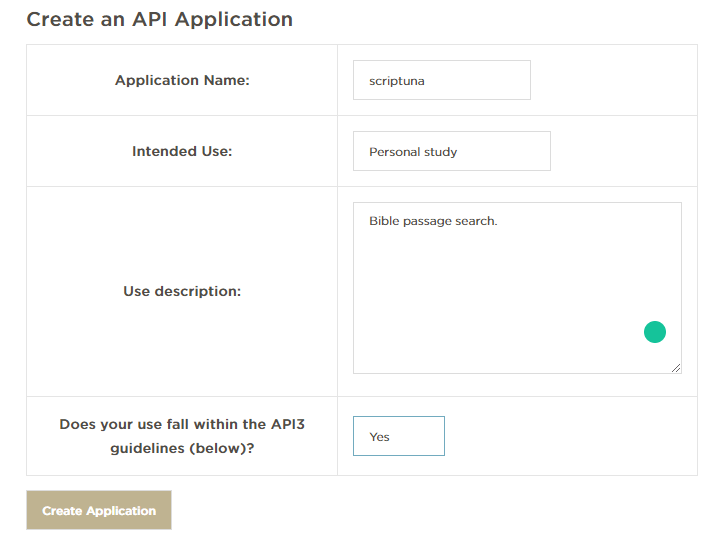Click the 'Application Name:' label
714x545 pixels.
(182, 80)
